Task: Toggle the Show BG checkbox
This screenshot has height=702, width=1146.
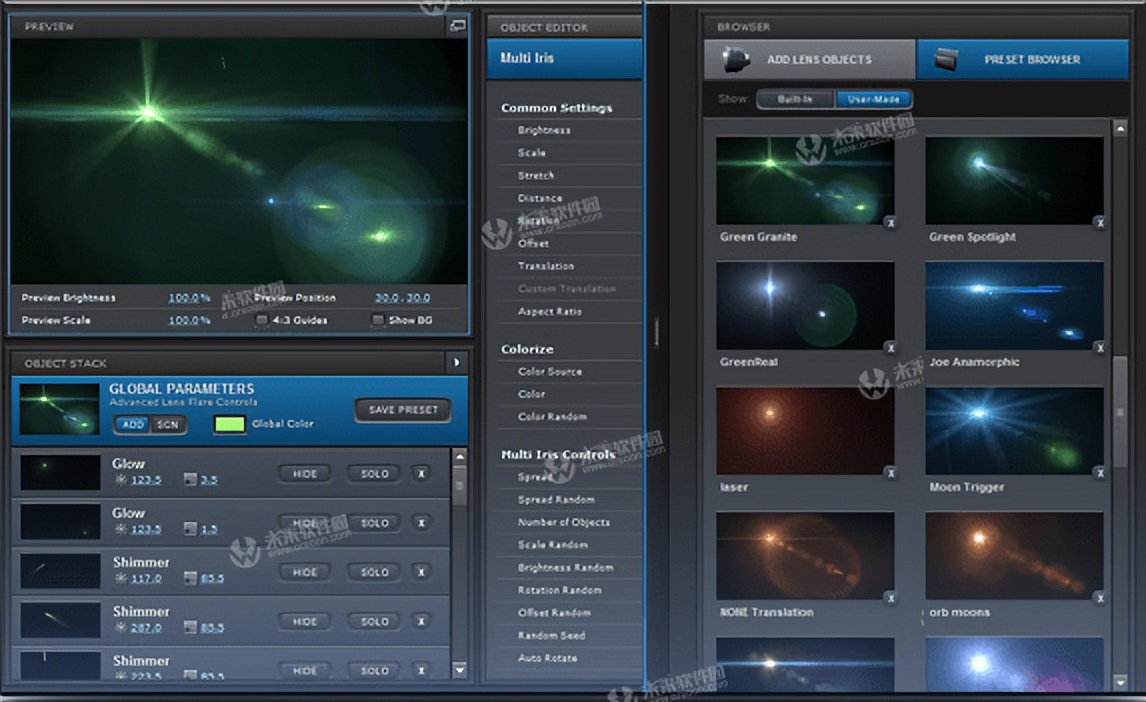Action: (x=377, y=317)
